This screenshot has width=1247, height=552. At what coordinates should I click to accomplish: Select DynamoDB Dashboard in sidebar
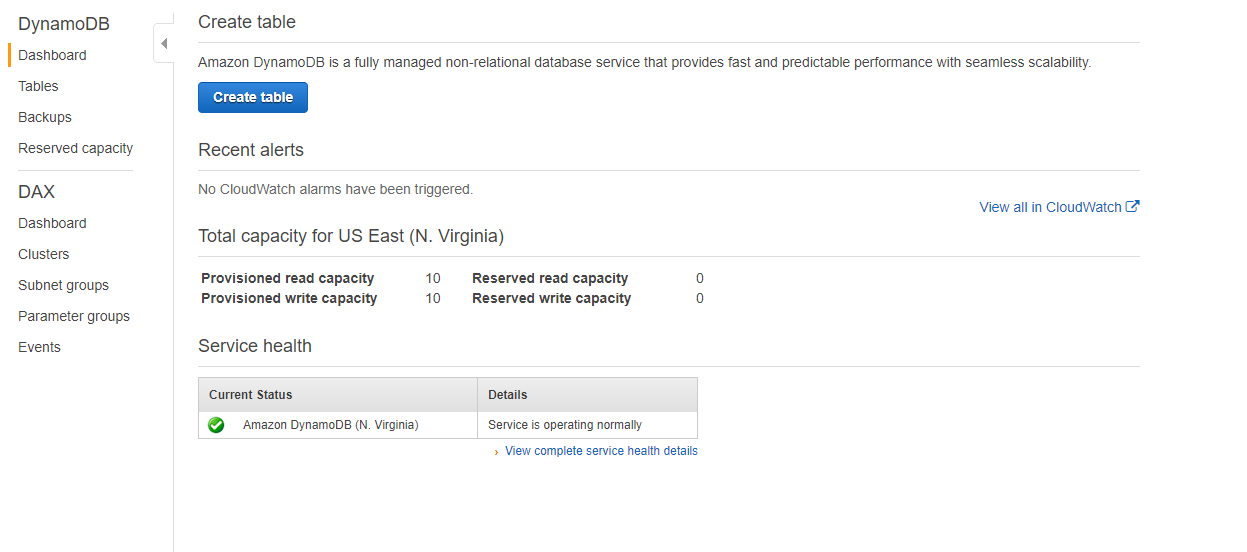click(x=52, y=55)
